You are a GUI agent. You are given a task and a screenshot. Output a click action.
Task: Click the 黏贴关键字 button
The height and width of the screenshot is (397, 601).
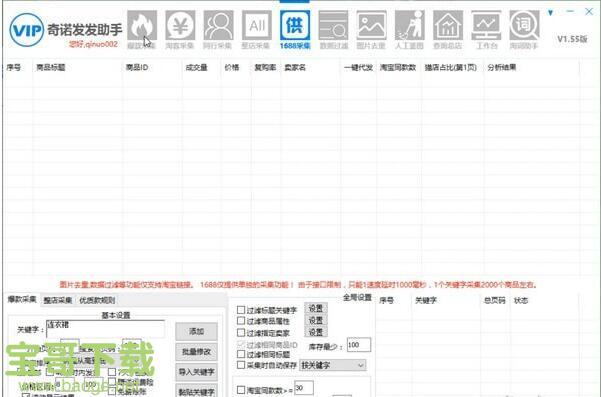click(x=196, y=391)
